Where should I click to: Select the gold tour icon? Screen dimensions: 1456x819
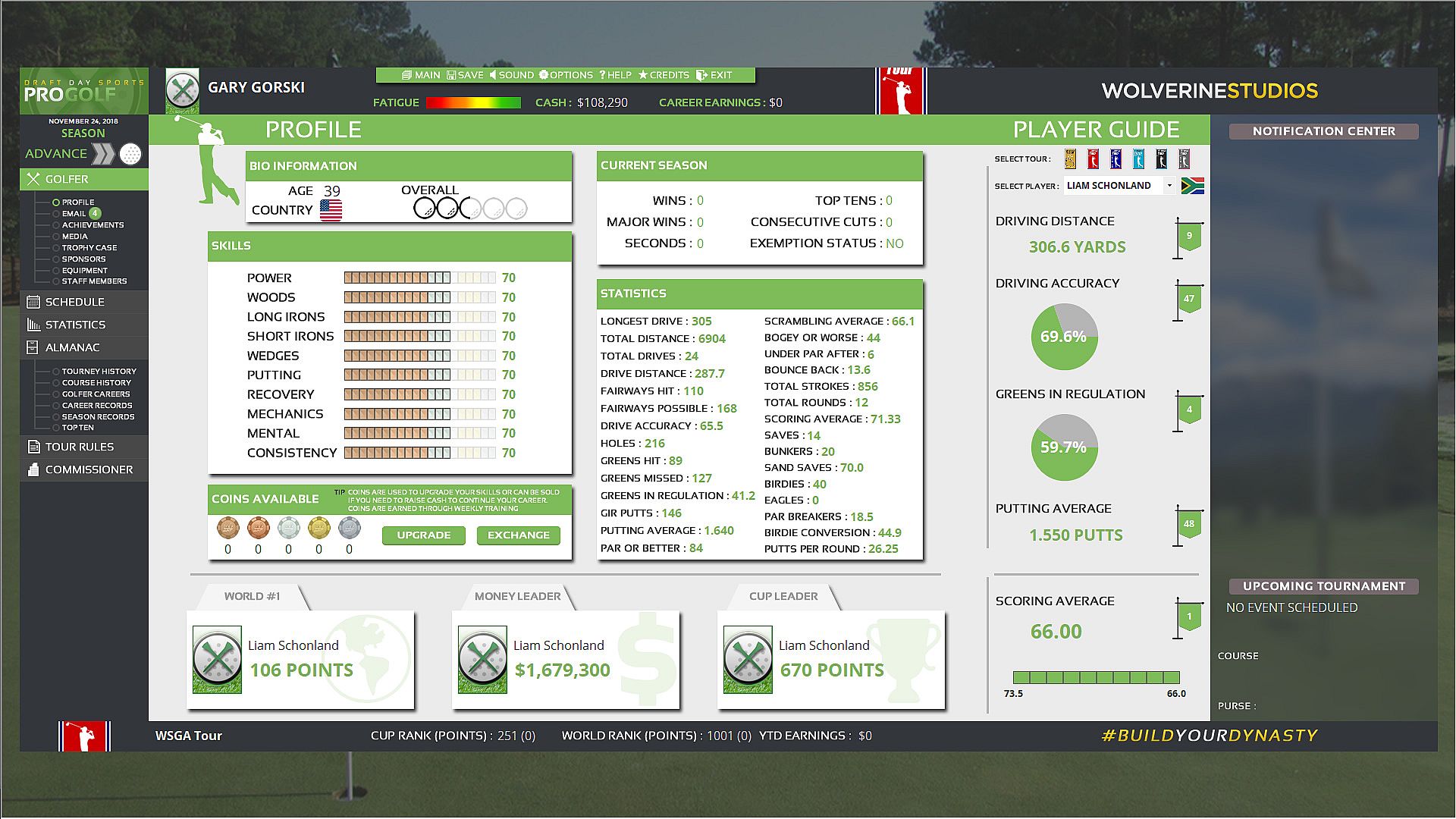point(1071,158)
